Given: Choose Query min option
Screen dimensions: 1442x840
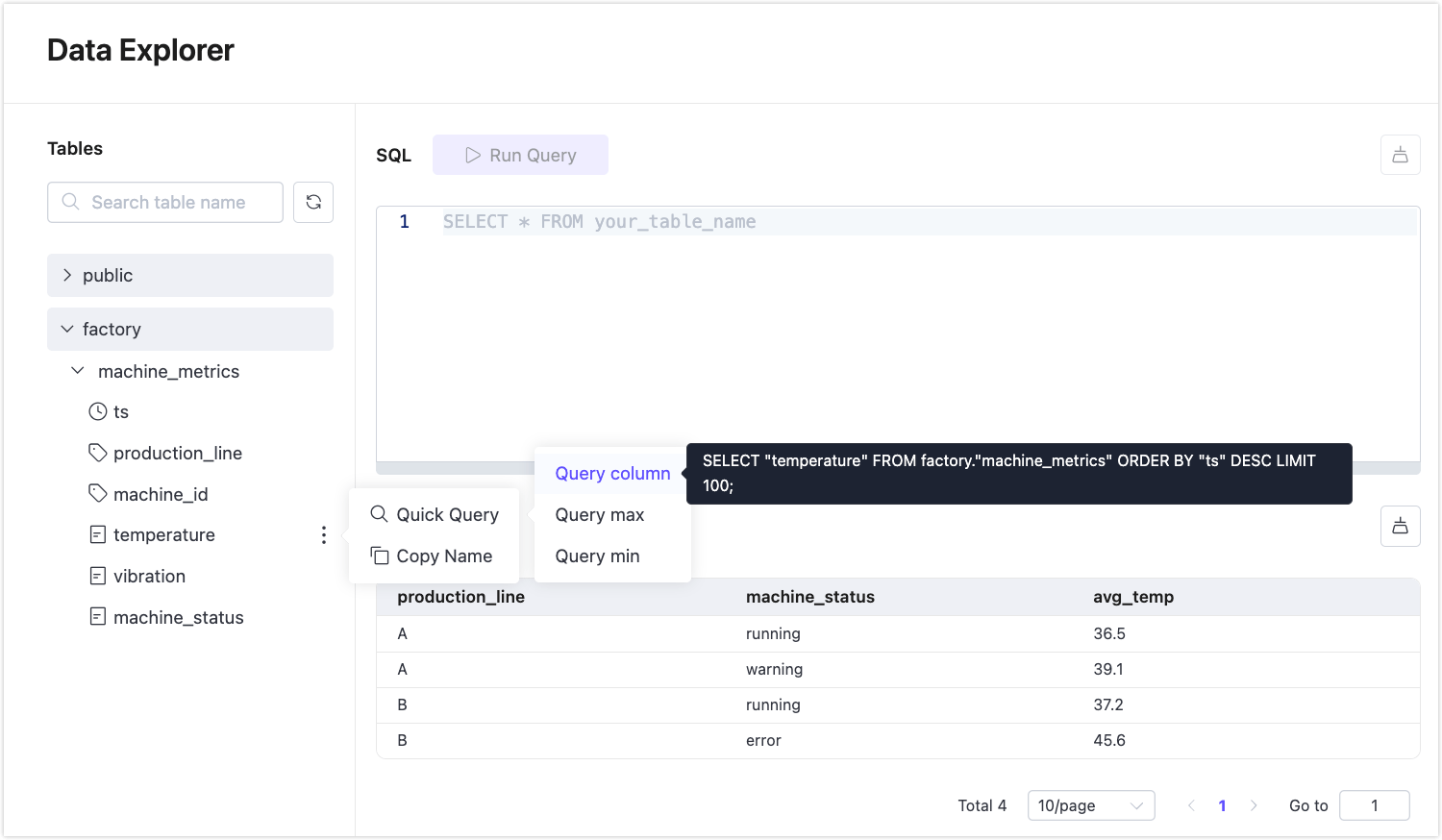Looking at the screenshot, I should tap(597, 556).
